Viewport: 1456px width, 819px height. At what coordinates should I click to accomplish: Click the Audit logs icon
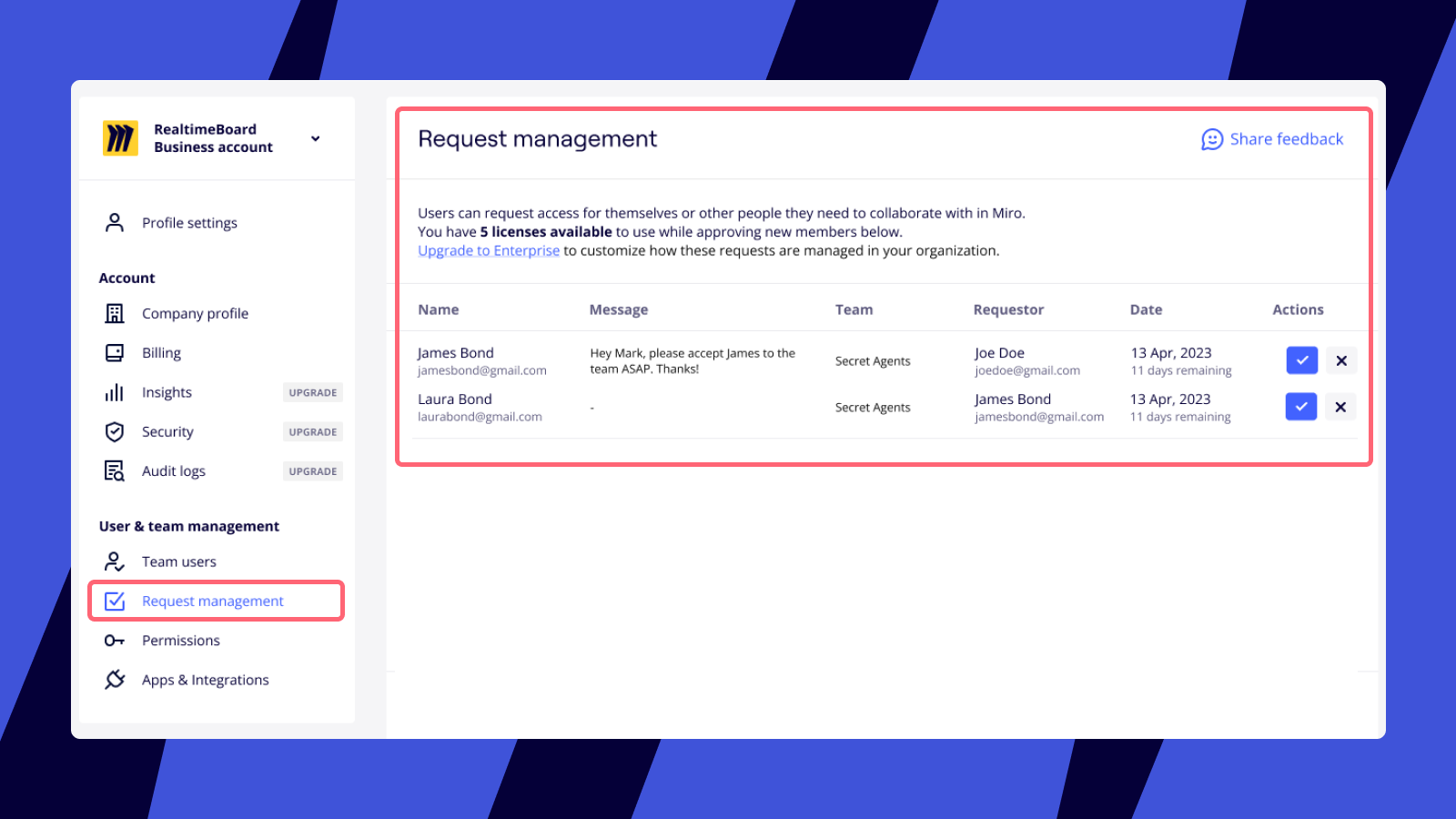[115, 471]
